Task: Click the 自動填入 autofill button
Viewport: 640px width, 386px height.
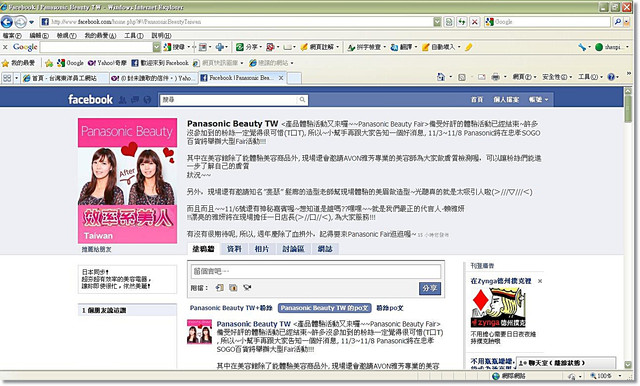Action: click(439, 47)
